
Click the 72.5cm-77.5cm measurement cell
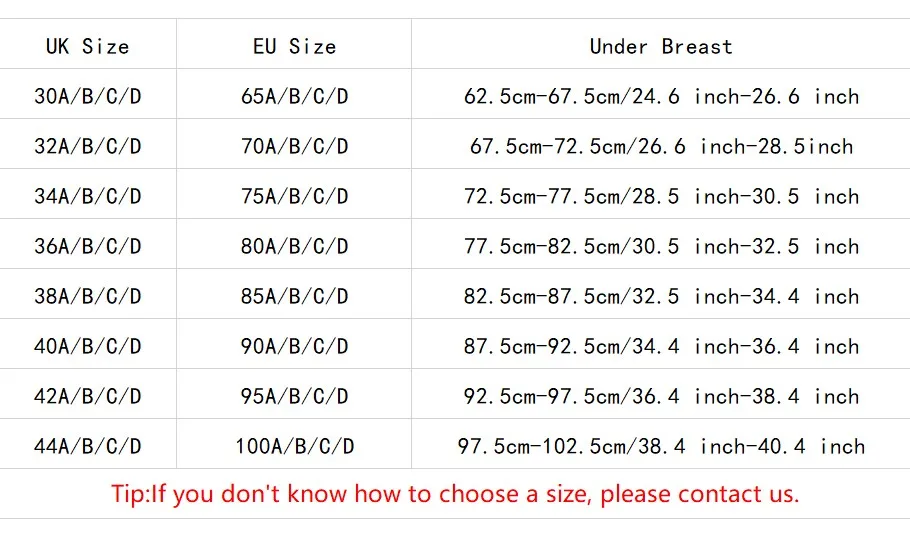pyautogui.click(x=661, y=197)
